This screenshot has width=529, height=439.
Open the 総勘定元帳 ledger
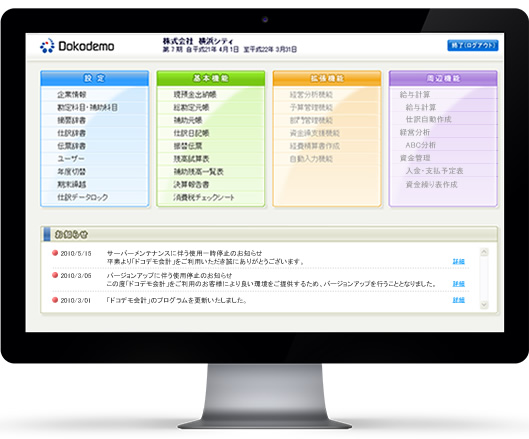(x=191, y=108)
